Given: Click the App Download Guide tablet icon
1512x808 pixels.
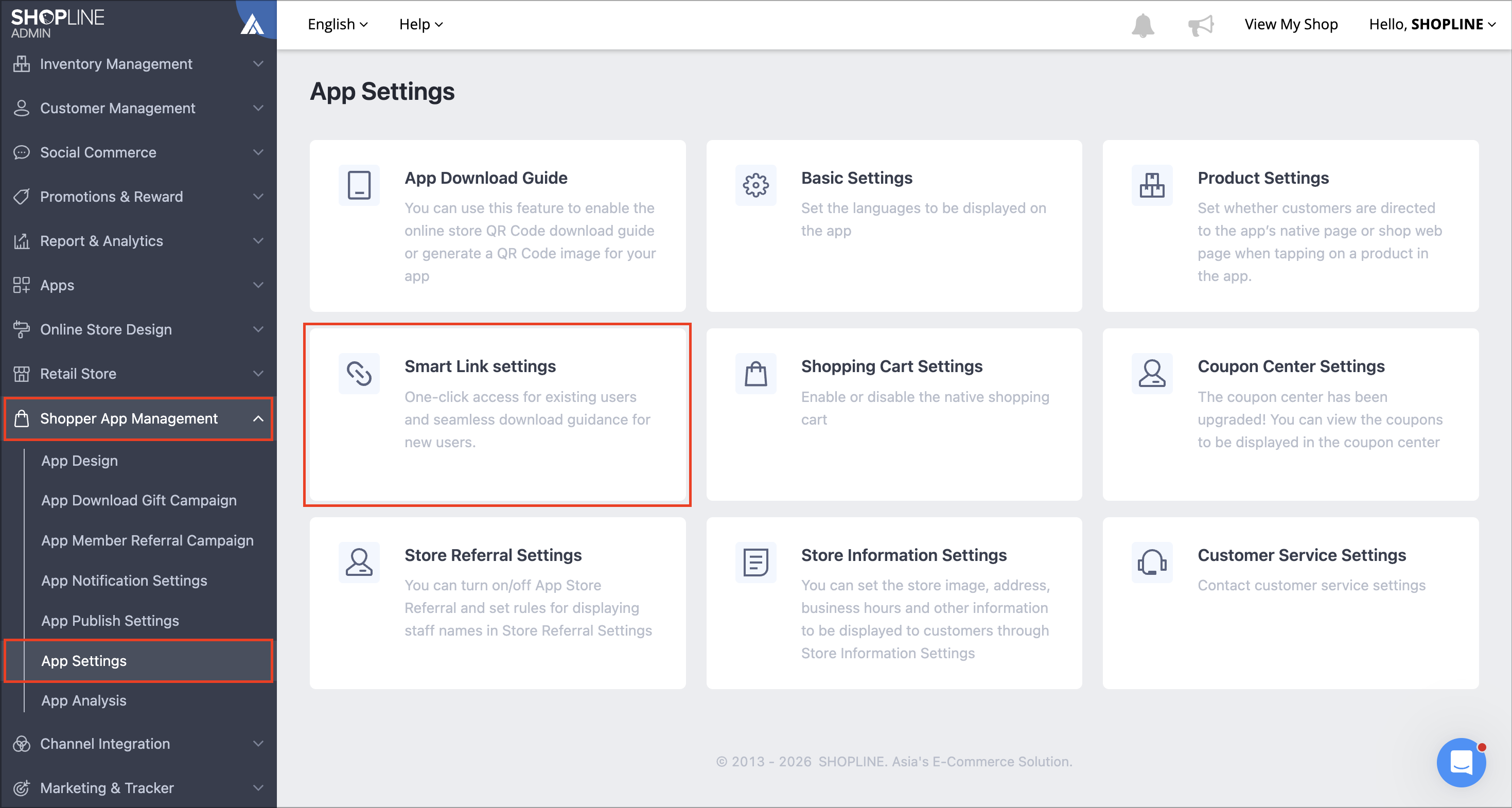Looking at the screenshot, I should pyautogui.click(x=359, y=185).
